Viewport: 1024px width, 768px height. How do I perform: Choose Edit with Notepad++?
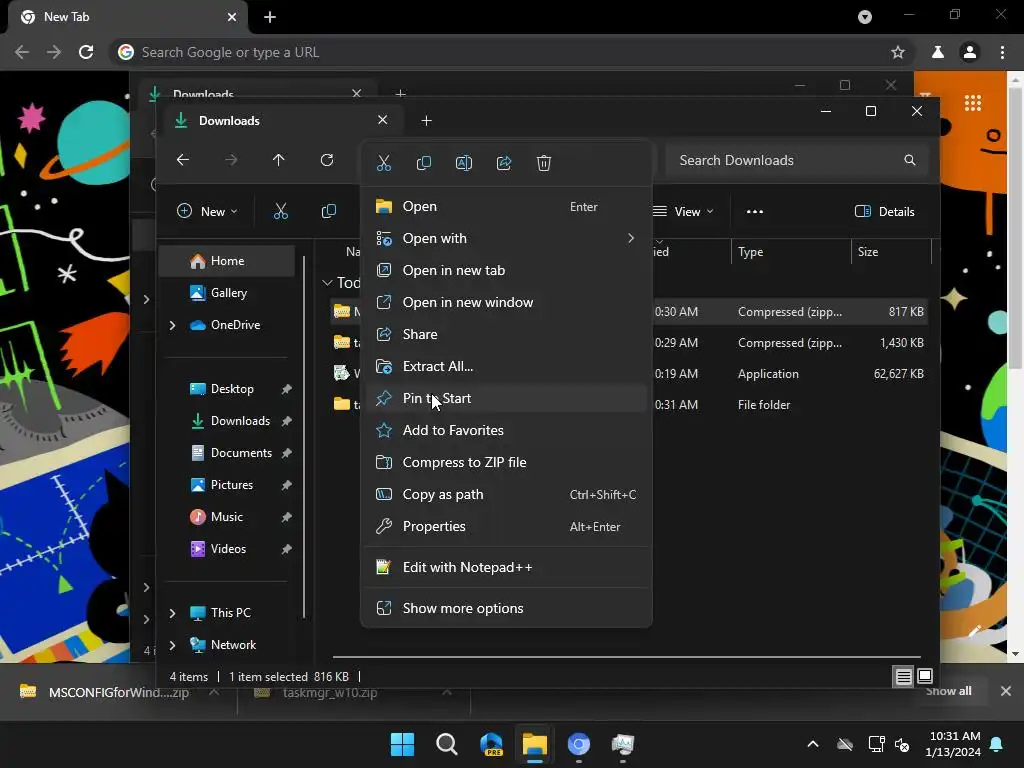point(506,568)
